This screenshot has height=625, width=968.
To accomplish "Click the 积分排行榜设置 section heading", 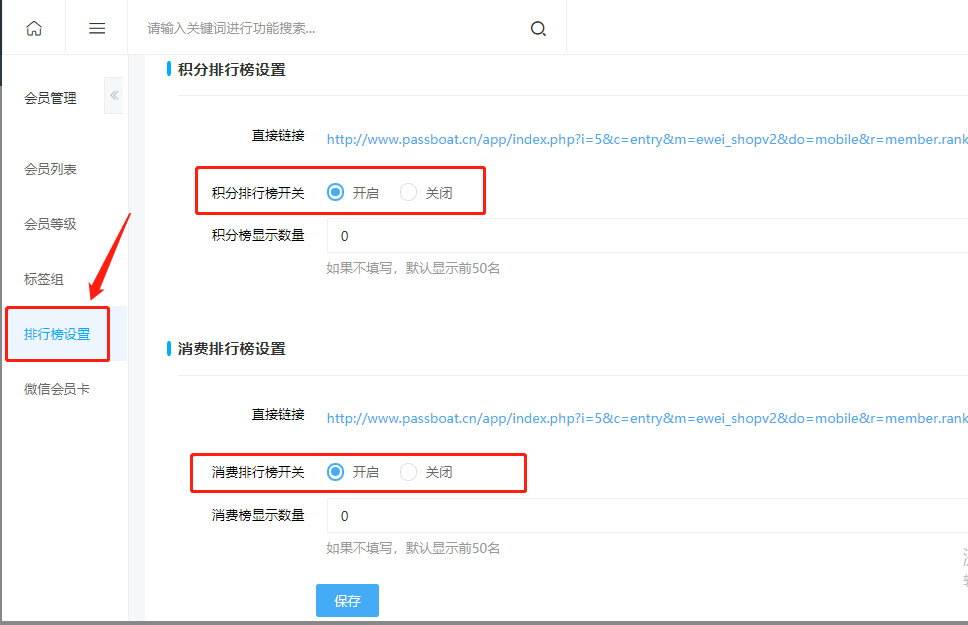I will coord(232,70).
